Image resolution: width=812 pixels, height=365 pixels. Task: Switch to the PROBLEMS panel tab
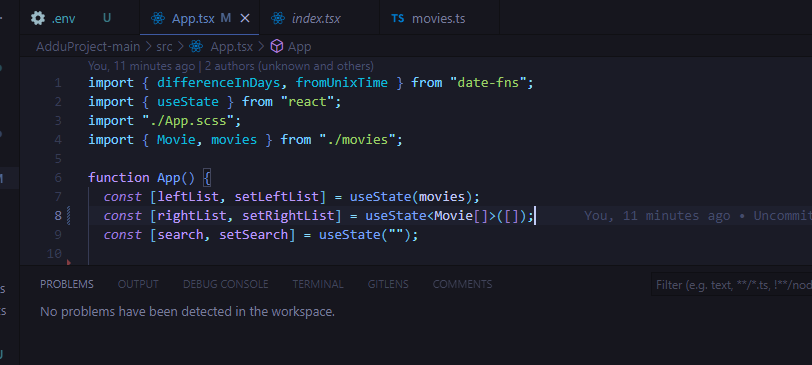[67, 284]
